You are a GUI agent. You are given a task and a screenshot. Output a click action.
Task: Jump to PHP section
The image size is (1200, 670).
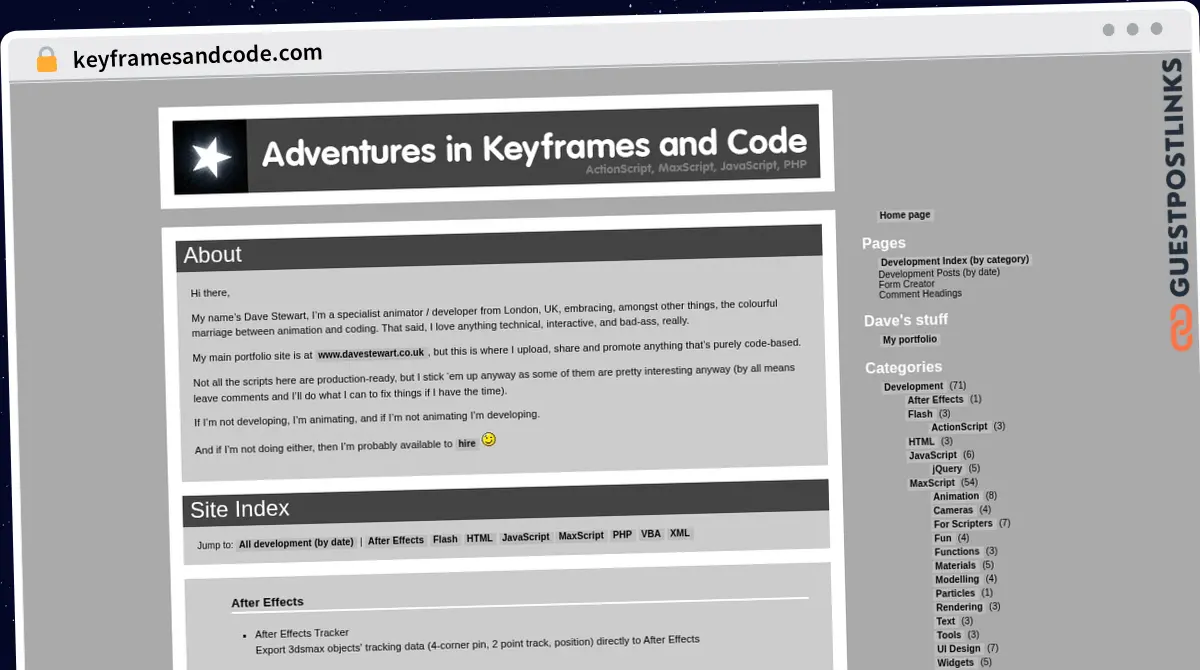[x=623, y=535]
